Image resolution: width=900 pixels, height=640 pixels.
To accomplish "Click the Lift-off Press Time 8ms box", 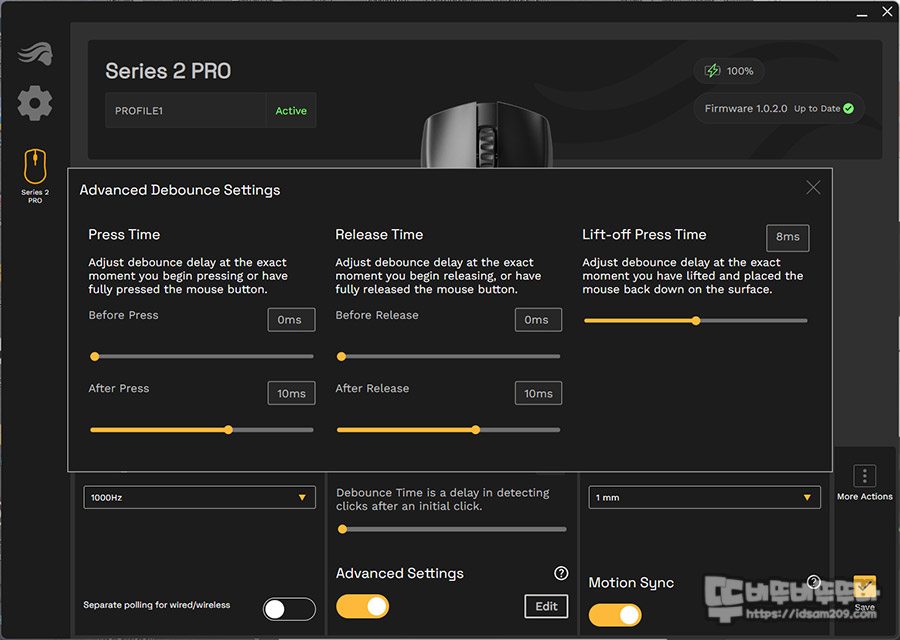I will click(788, 238).
